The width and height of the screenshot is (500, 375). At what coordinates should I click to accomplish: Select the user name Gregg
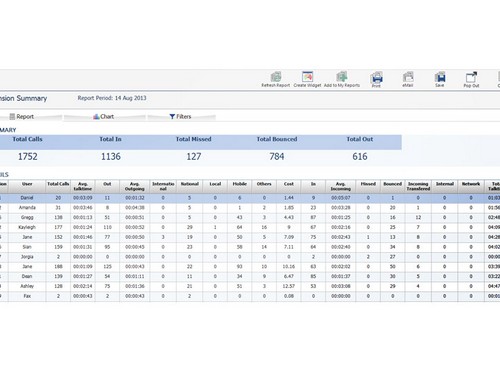[x=27, y=217]
